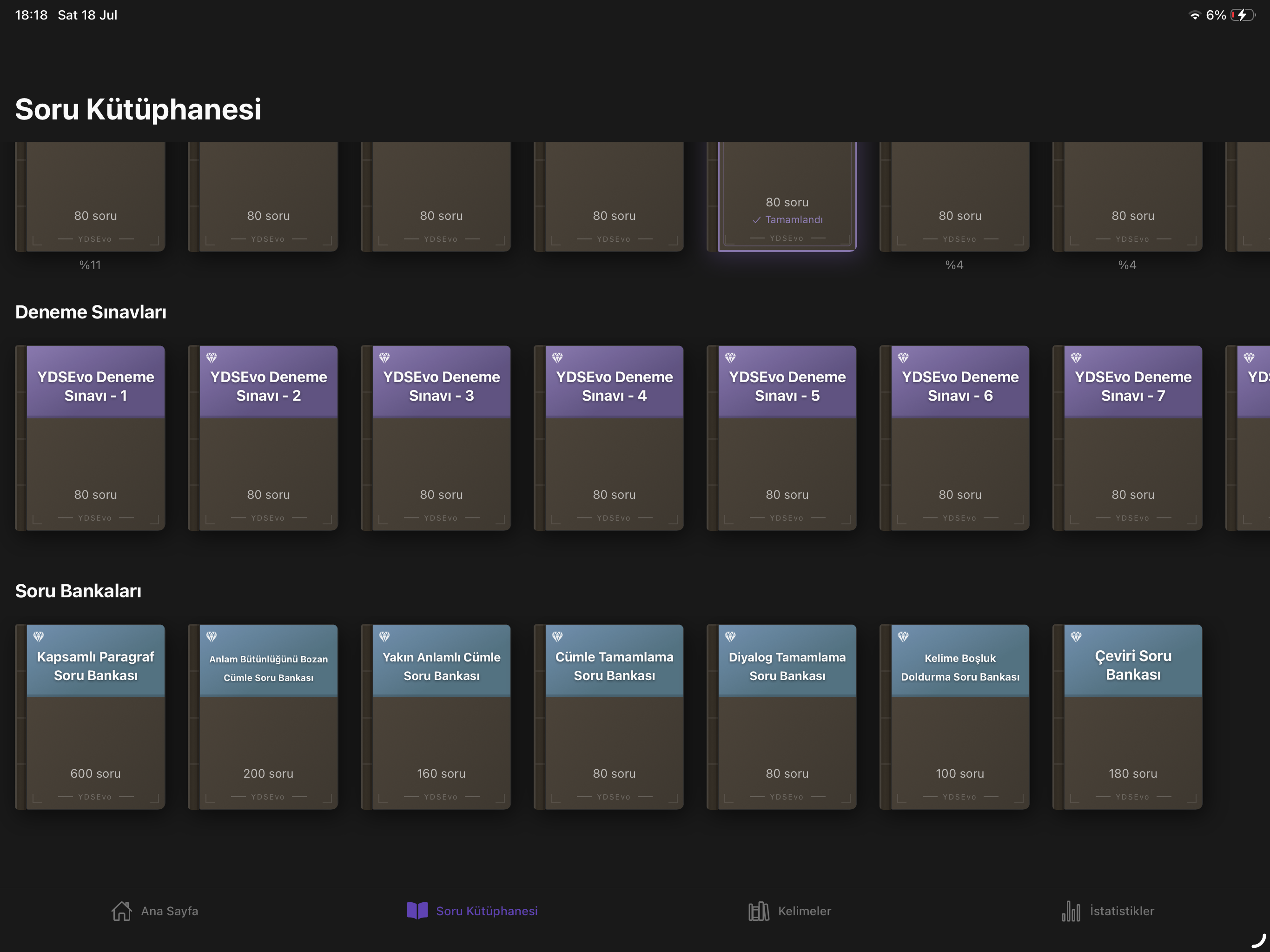Open the YDSEvo Deneme Sınavı - 4 book

609,437
